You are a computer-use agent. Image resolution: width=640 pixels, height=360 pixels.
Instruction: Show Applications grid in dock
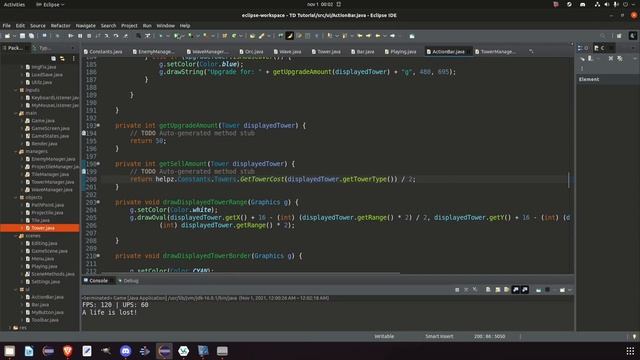tap(630, 351)
